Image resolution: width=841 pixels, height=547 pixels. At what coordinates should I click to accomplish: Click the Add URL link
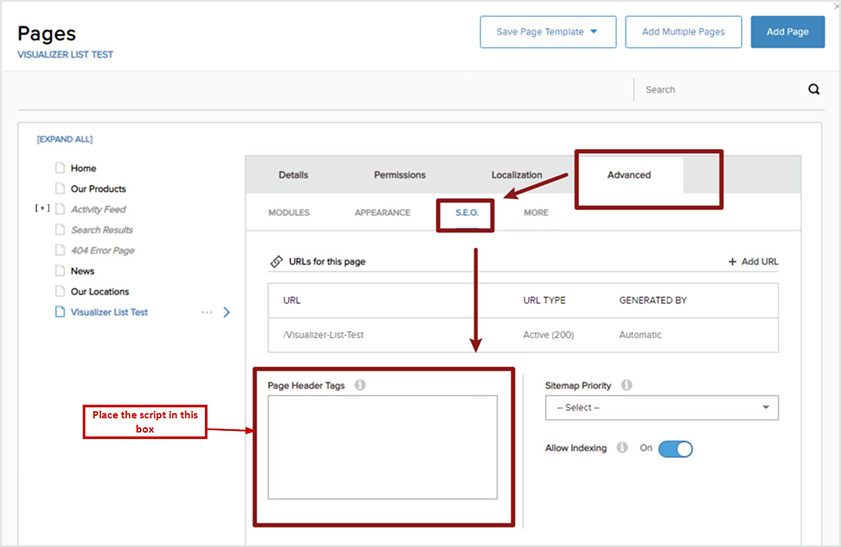click(x=753, y=262)
